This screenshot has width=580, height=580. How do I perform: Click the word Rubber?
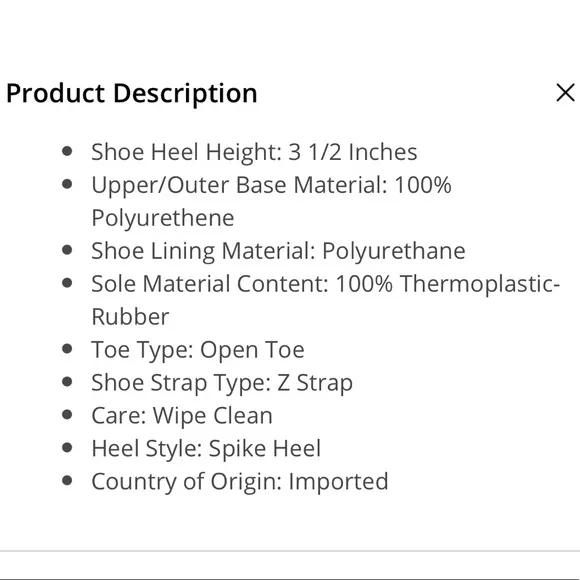pyautogui.click(x=130, y=317)
